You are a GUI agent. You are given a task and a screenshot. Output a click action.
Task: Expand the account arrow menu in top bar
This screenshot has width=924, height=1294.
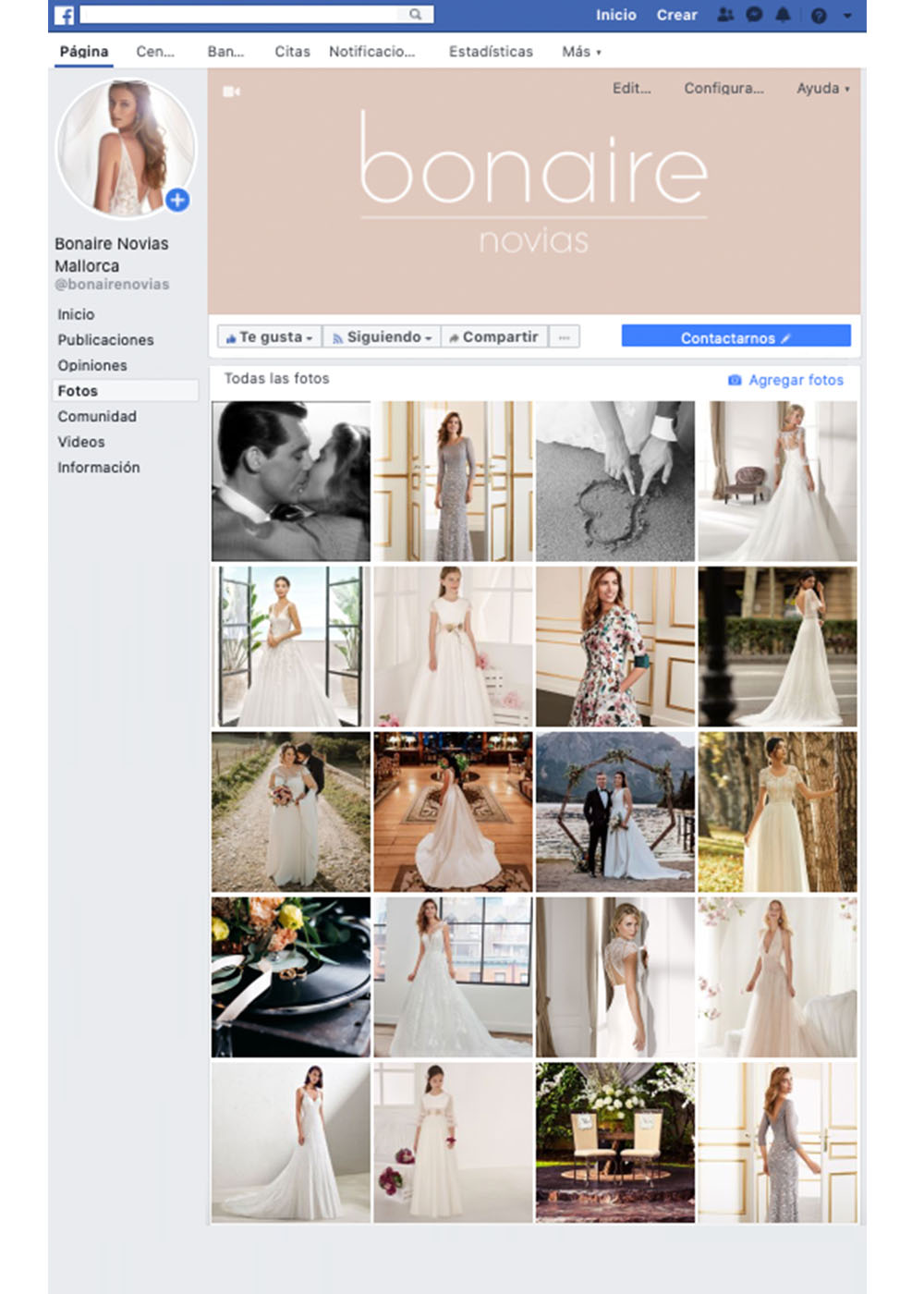pyautogui.click(x=847, y=16)
